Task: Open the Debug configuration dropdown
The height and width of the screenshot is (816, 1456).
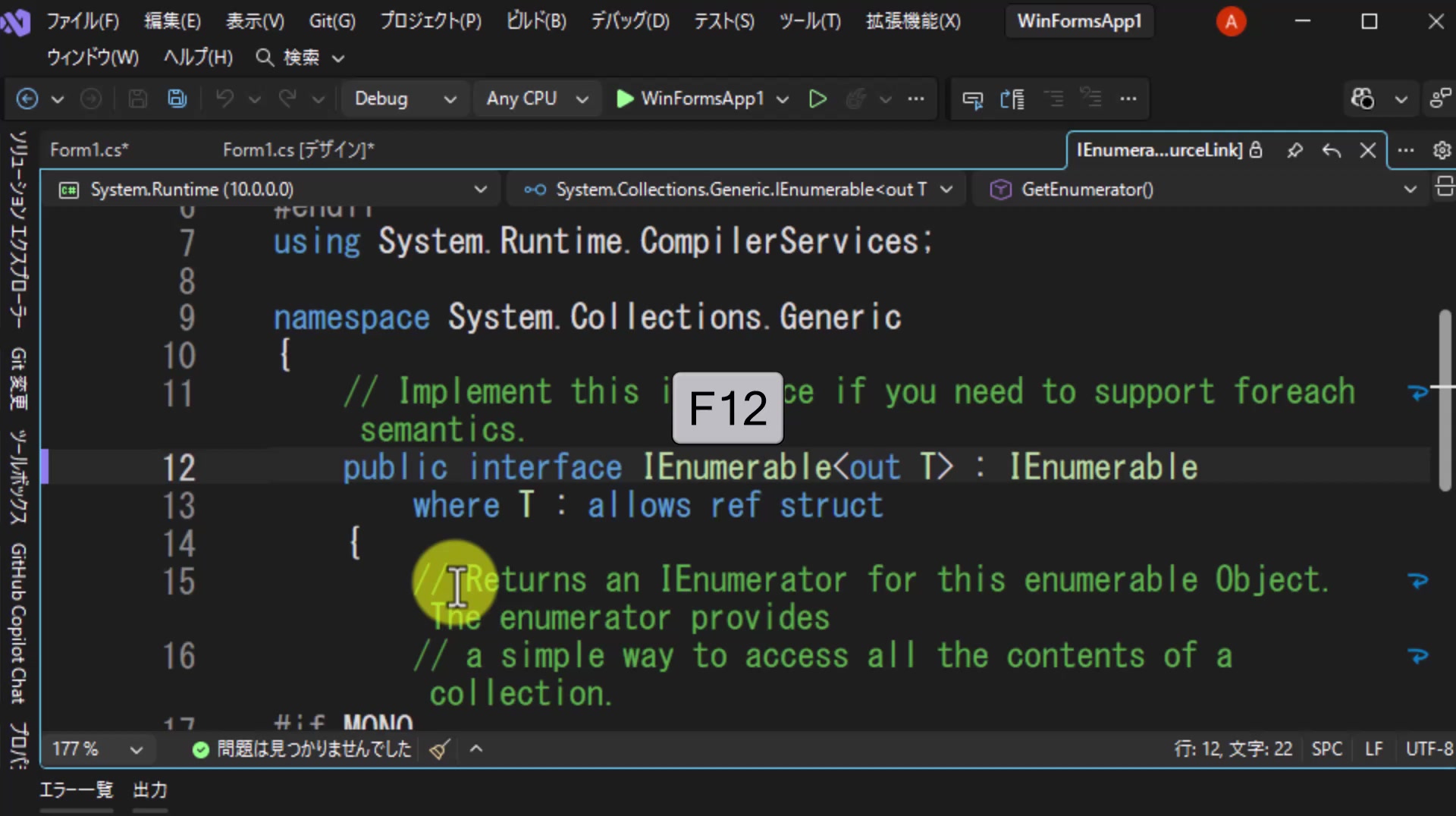Action: pos(405,99)
